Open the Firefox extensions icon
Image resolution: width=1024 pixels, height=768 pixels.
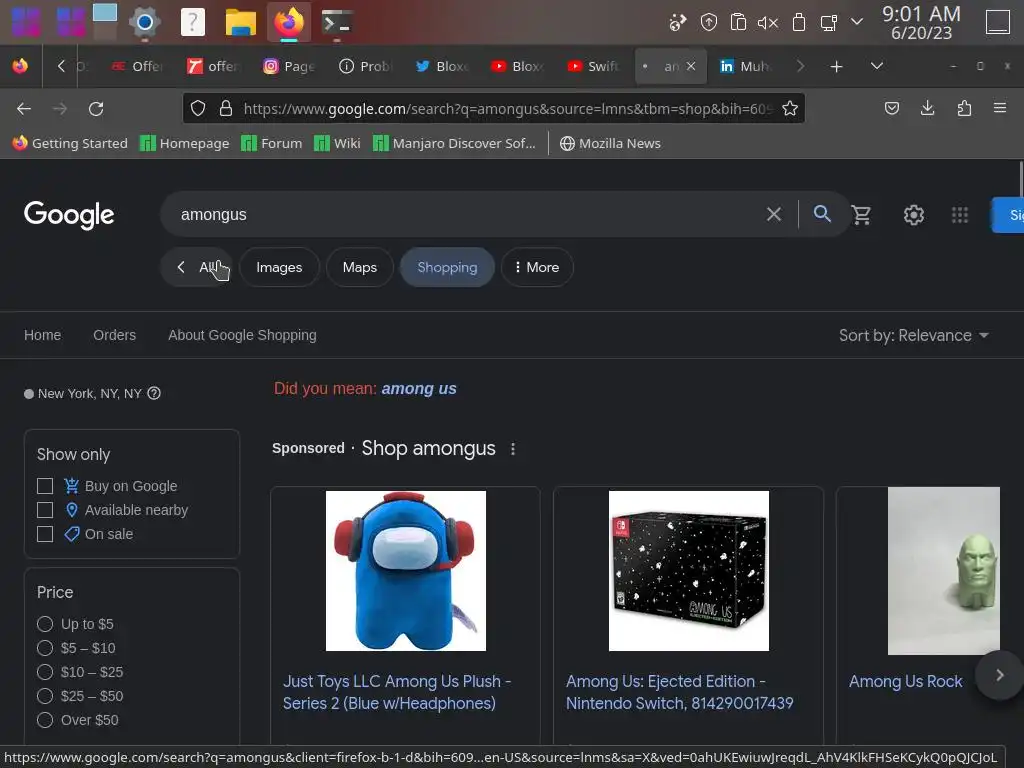click(964, 108)
